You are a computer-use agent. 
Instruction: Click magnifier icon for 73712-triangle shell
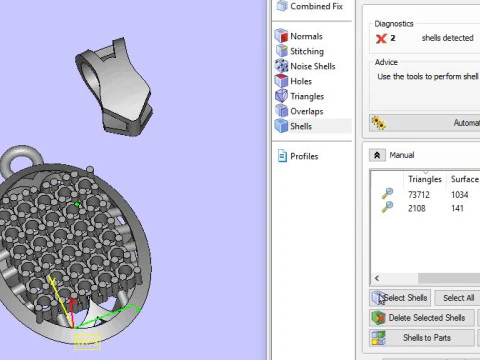click(x=387, y=194)
